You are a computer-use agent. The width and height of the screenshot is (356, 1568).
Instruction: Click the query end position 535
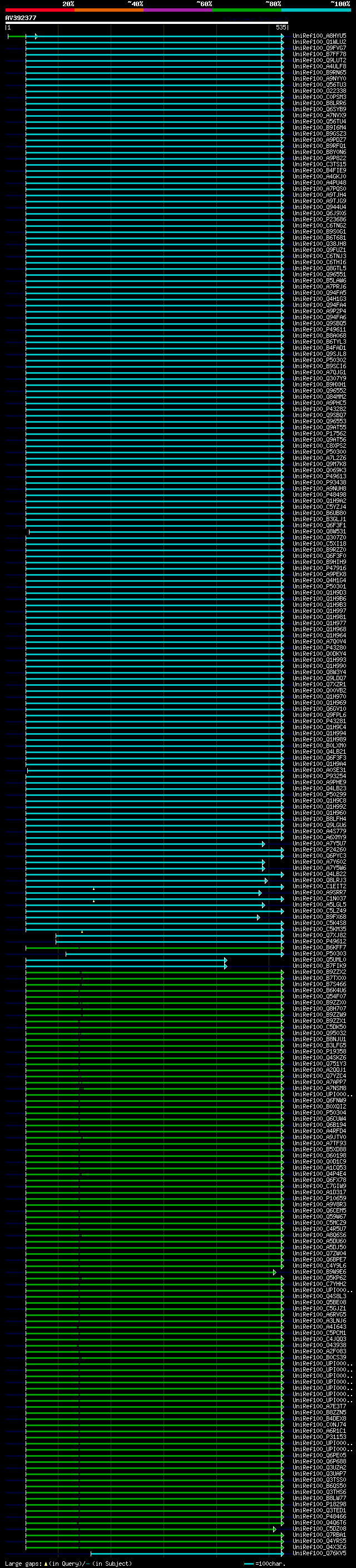(x=280, y=27)
